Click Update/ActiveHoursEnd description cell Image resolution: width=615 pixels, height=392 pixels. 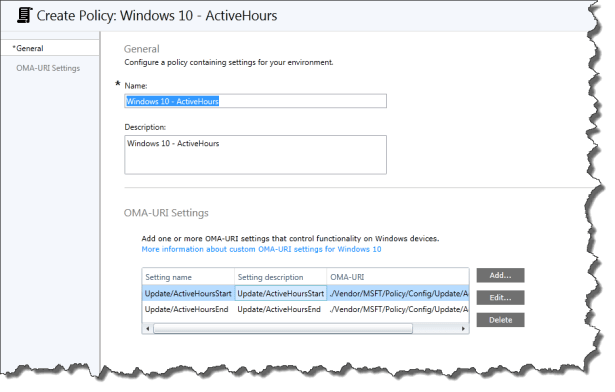pos(280,310)
